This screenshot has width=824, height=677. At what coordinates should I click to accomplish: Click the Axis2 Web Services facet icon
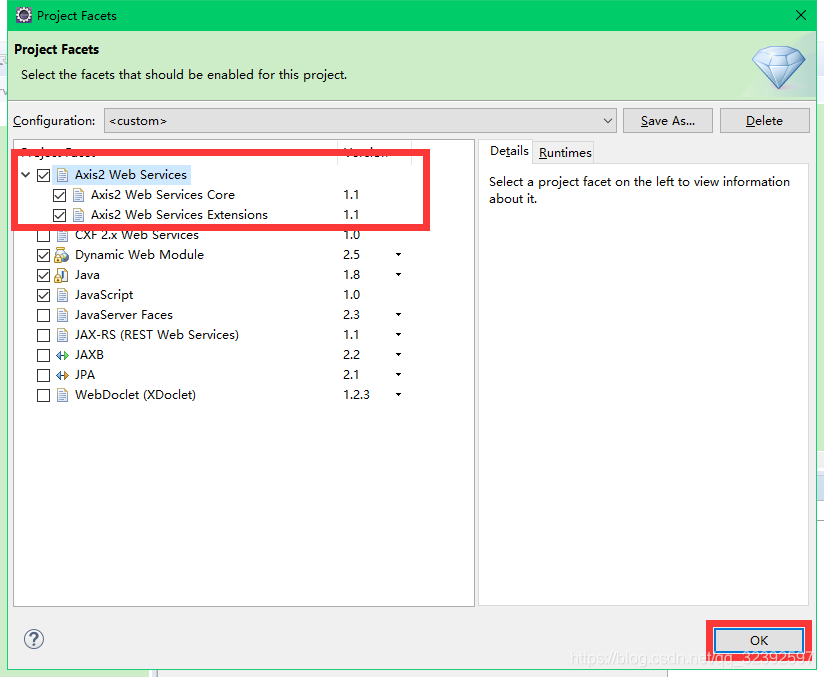[x=62, y=175]
